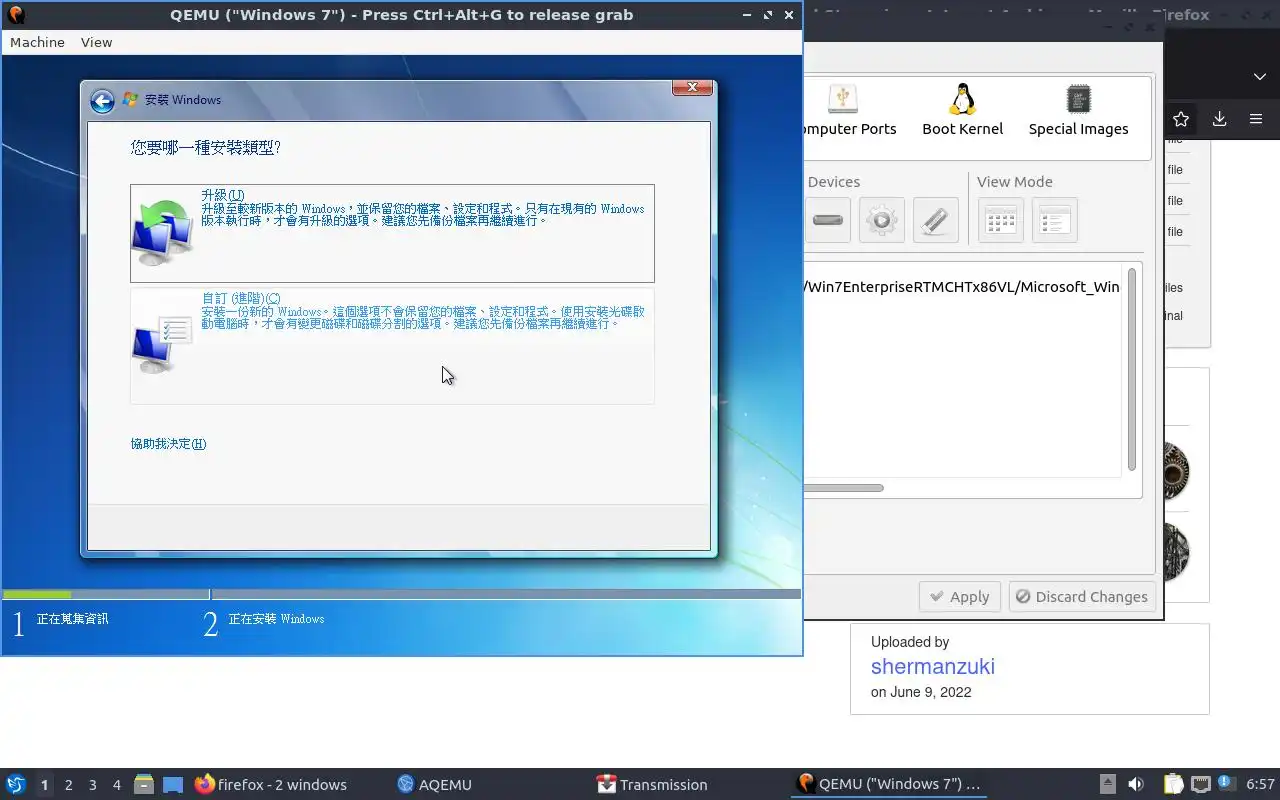Image resolution: width=1280 pixels, height=800 pixels.
Task: Open the desktop start menu icon
Action: pyautogui.click(x=16, y=784)
